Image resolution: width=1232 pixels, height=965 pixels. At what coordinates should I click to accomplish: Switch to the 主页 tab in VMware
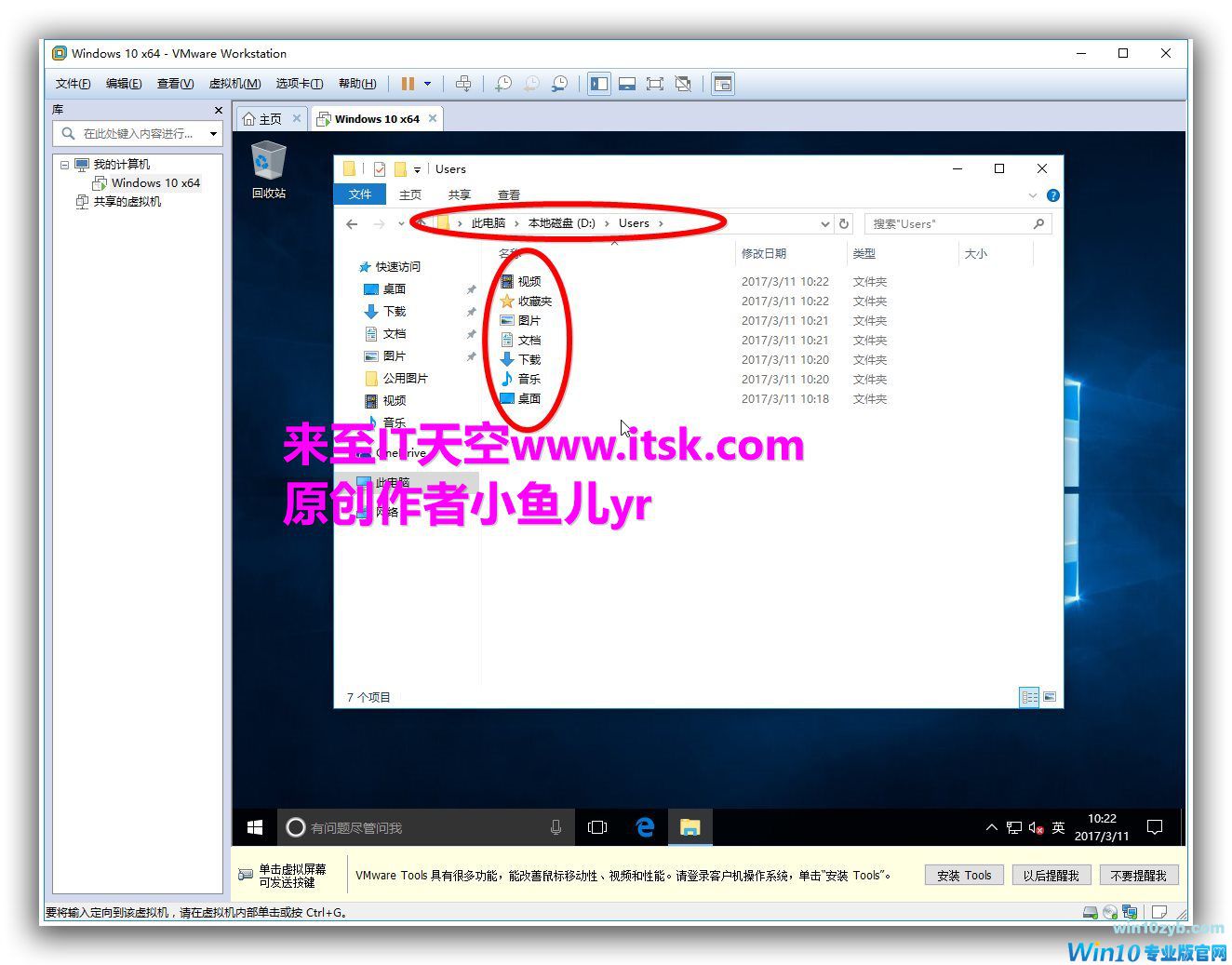[271, 118]
